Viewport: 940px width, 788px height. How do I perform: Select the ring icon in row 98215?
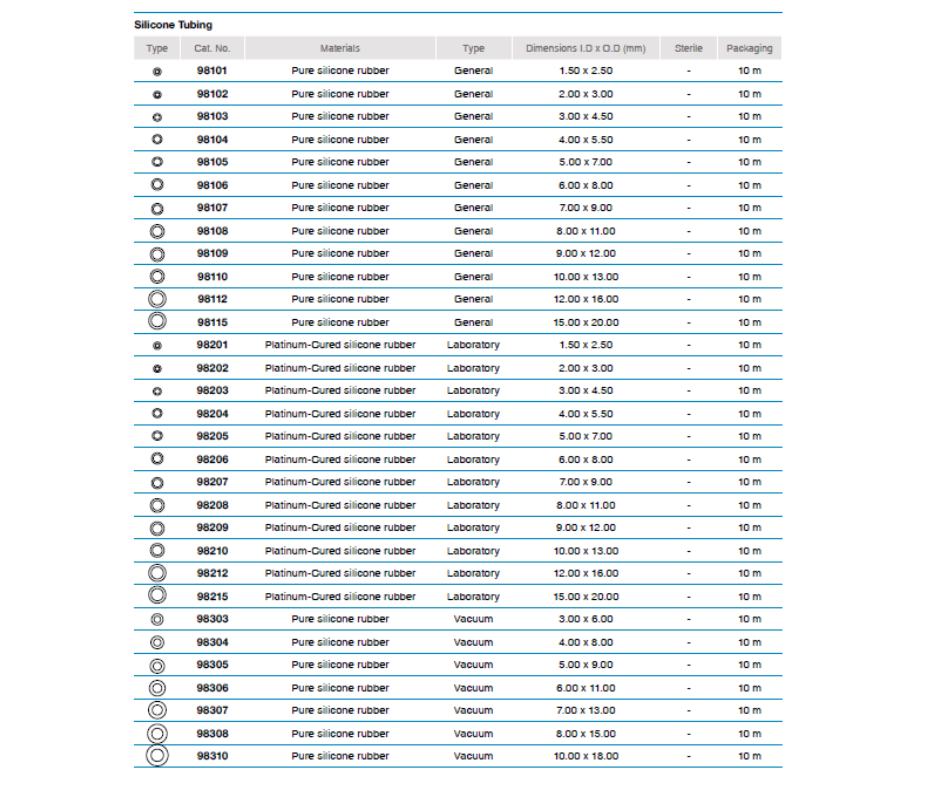pyautogui.click(x=157, y=596)
